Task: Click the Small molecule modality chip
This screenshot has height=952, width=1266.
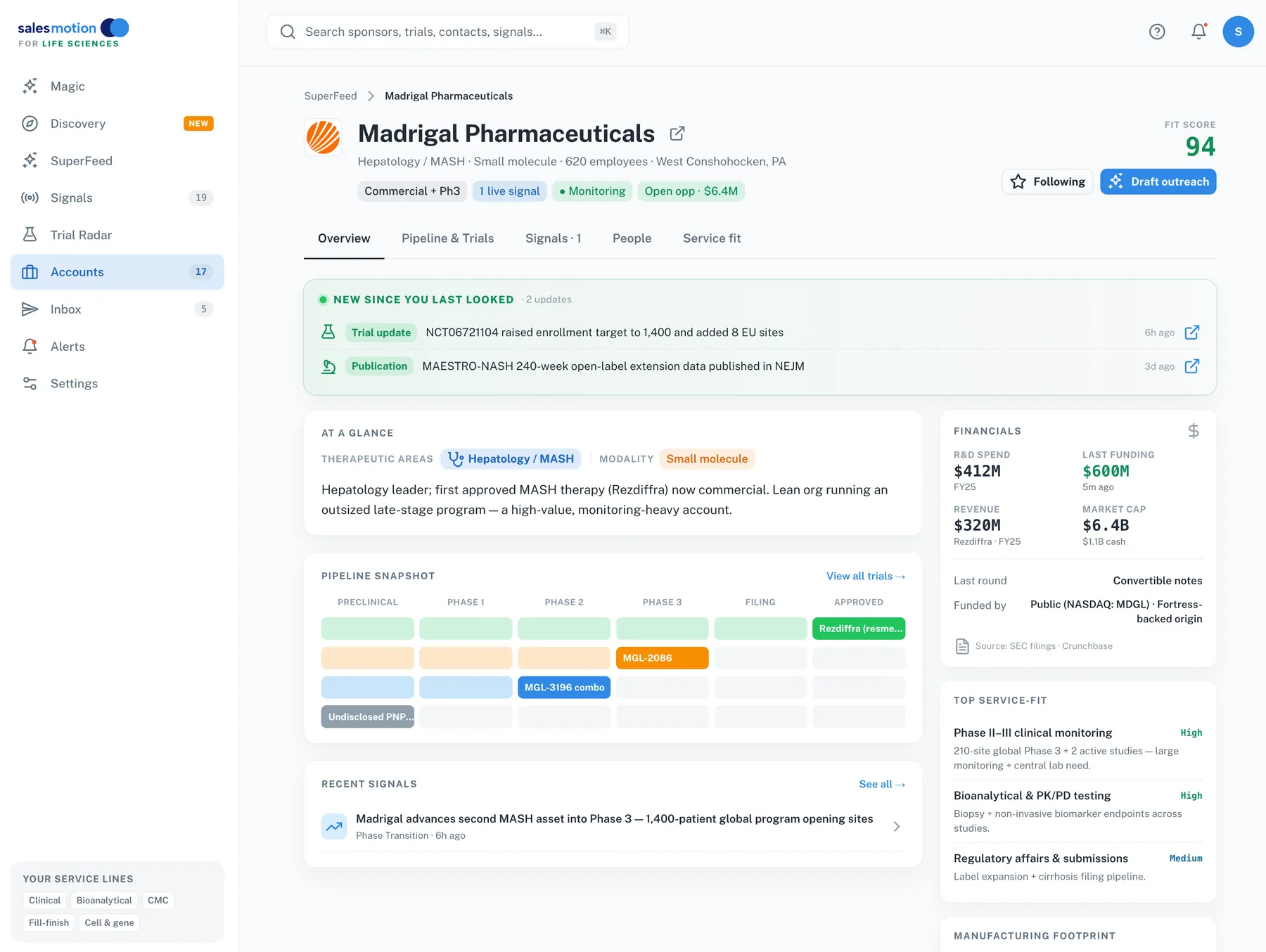Action: point(707,459)
